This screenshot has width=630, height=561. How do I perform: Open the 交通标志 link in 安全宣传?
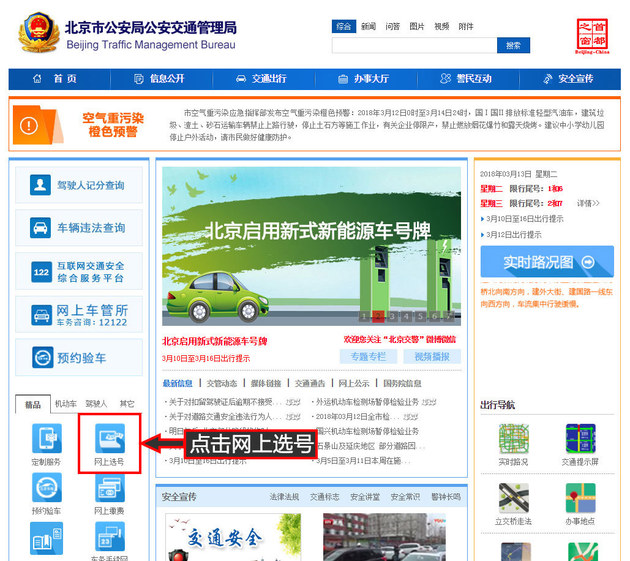325,497
